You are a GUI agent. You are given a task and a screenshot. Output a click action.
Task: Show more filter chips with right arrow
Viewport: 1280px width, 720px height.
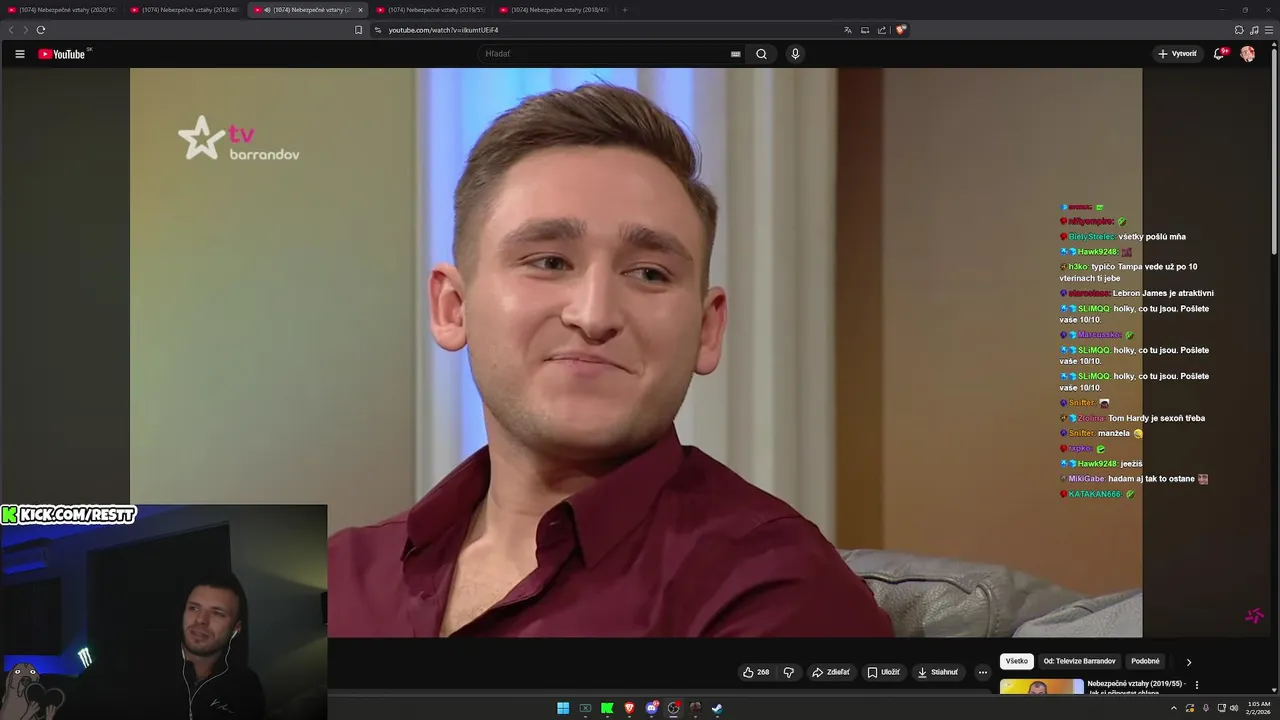(x=1189, y=662)
